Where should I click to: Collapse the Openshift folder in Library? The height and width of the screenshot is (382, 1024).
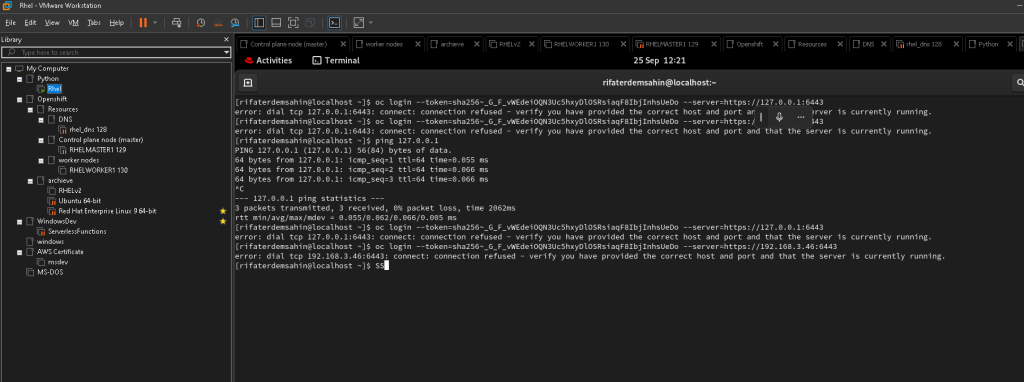pos(20,99)
